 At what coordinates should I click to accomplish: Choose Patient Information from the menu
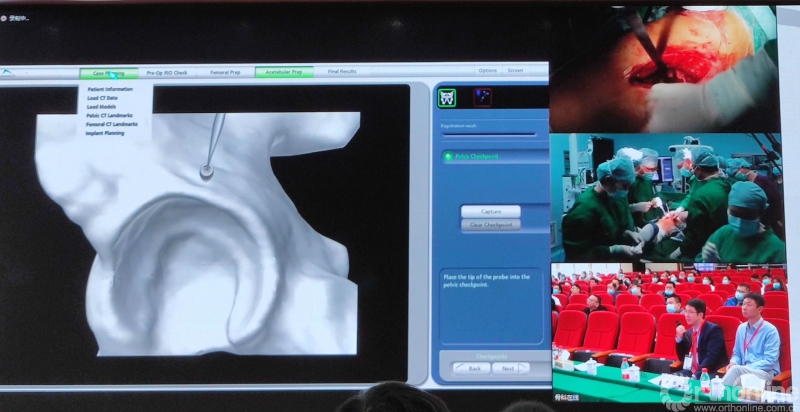point(109,90)
